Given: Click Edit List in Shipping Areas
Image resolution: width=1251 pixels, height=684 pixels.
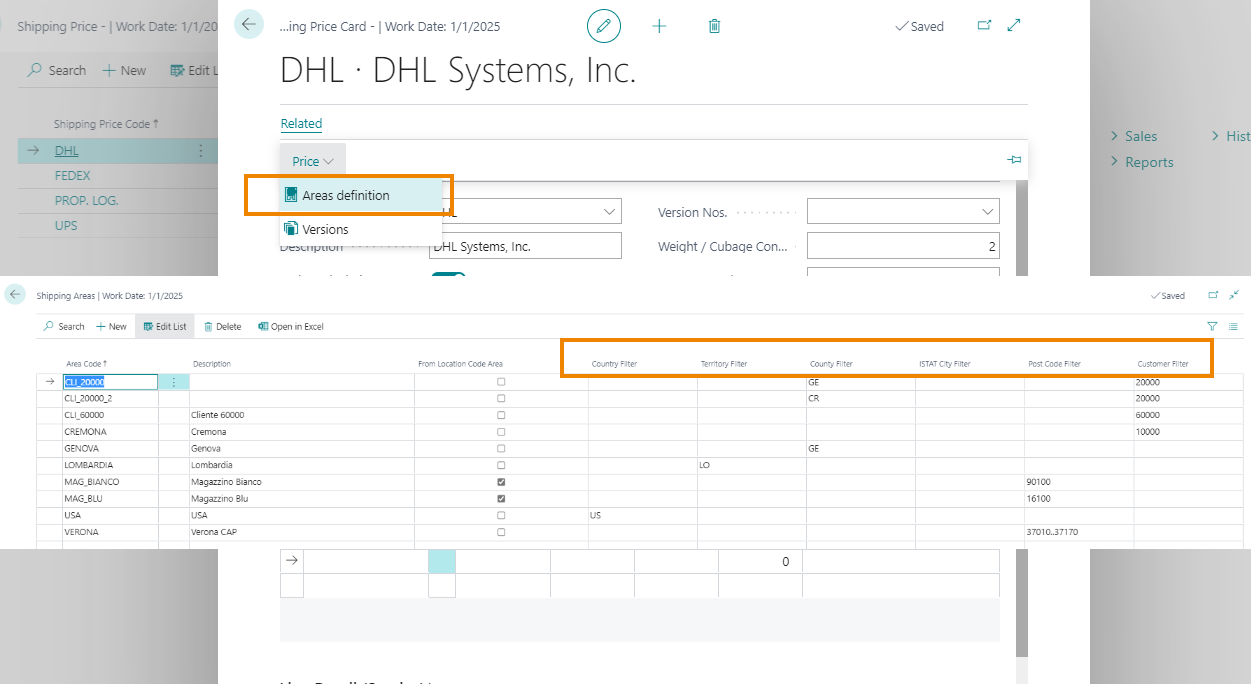Looking at the screenshot, I should 165,326.
